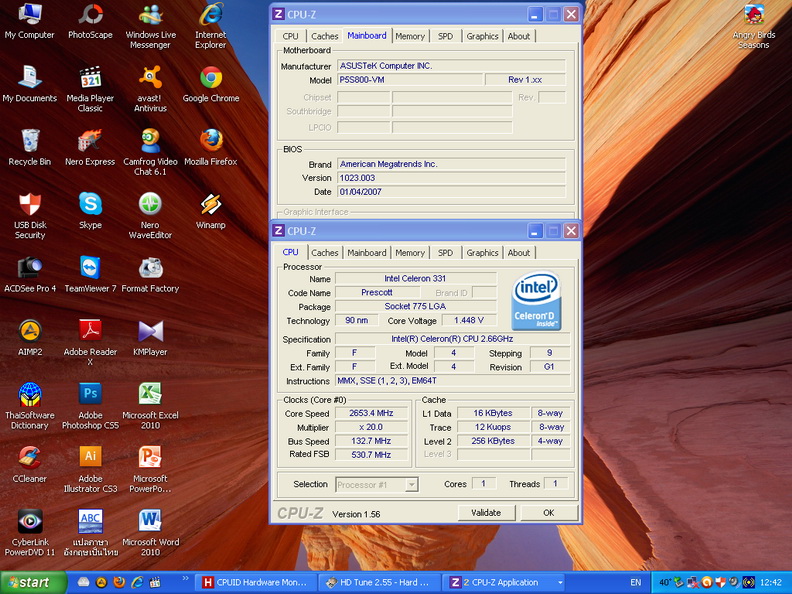Screen dimensions: 792x594
Task: Open the Graphics tab in lower CPU-Z window
Action: 482,253
